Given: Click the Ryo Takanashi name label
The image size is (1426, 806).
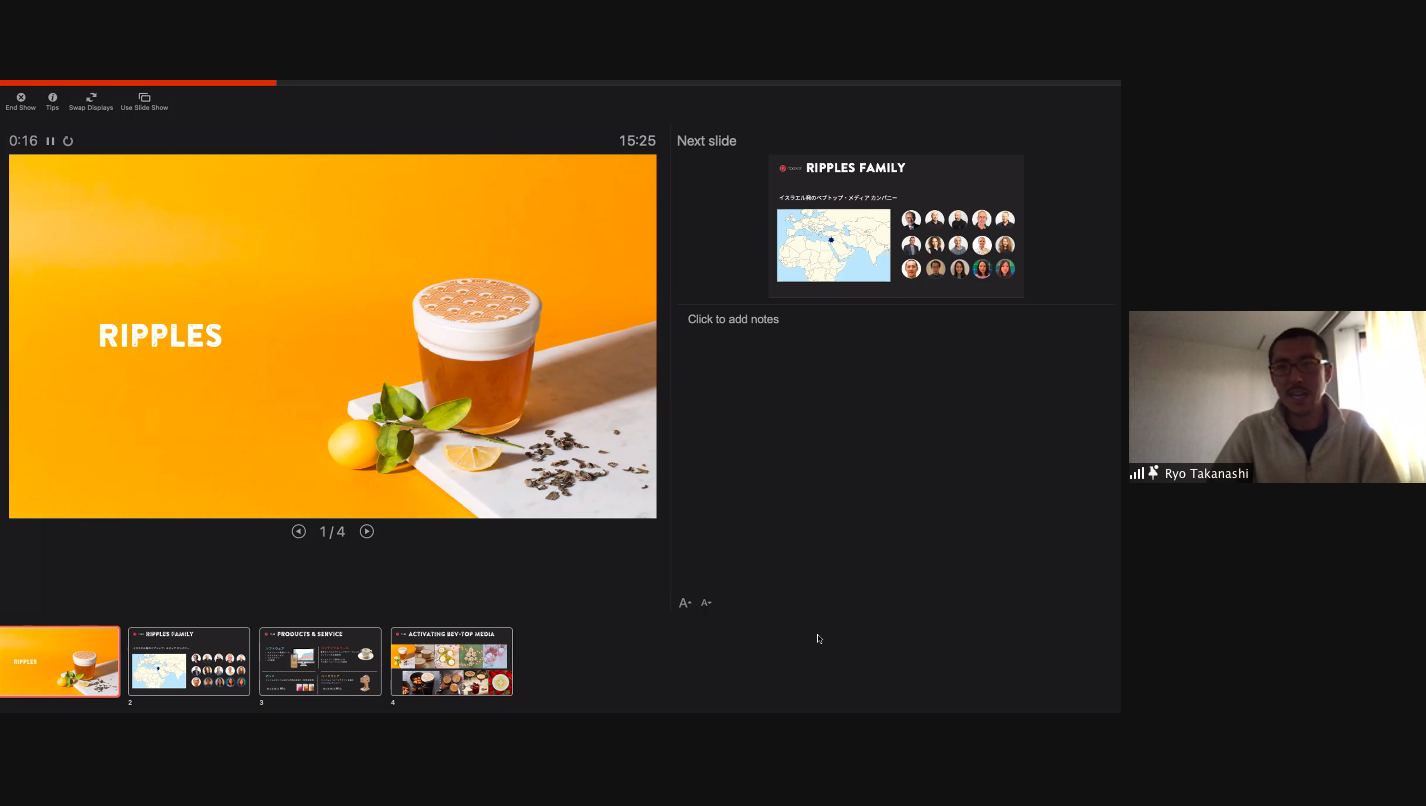Looking at the screenshot, I should coord(1207,474).
